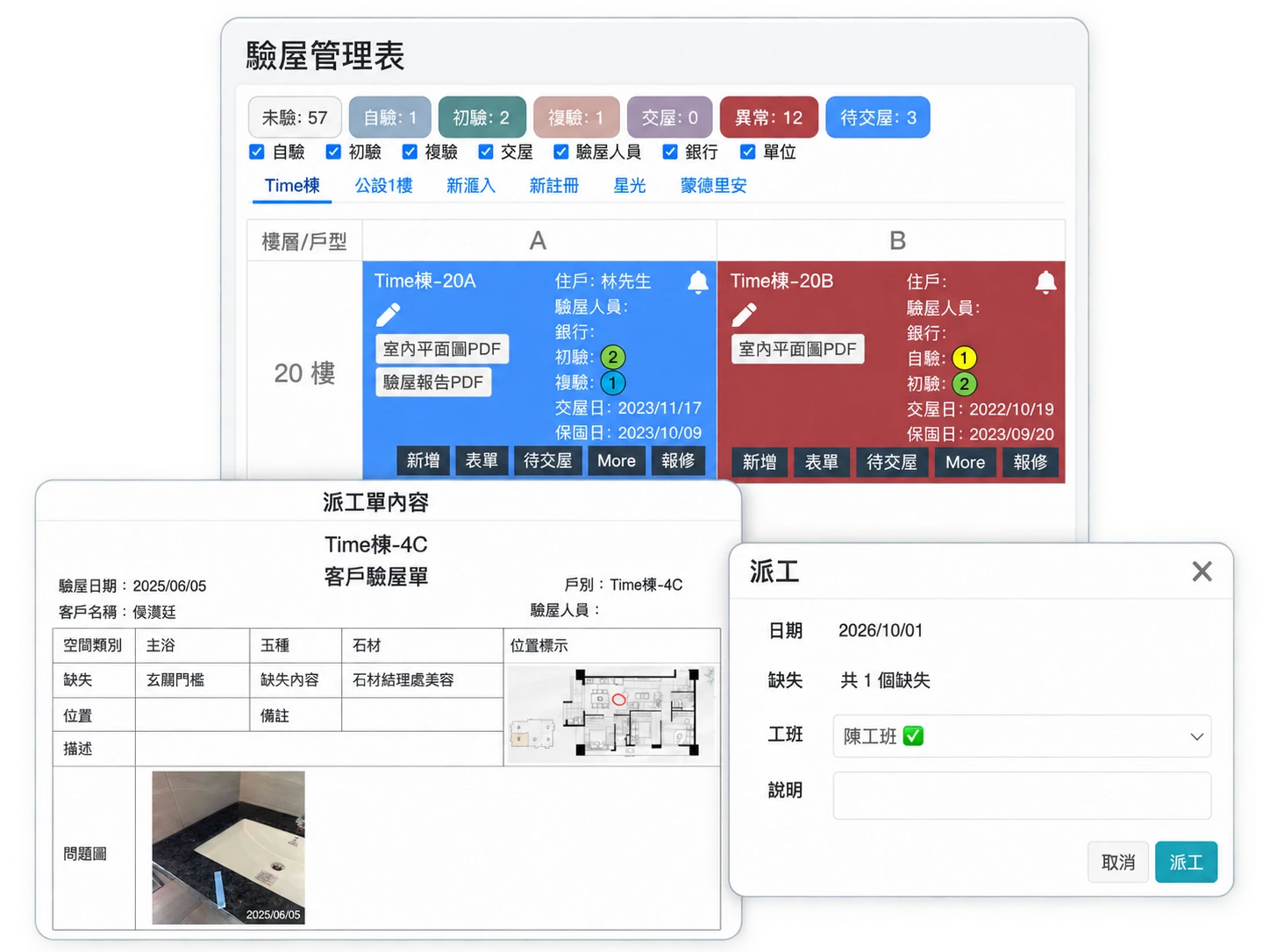1270x952 pixels.
Task: Toggle the 單位 checkbox
Action: (747, 152)
